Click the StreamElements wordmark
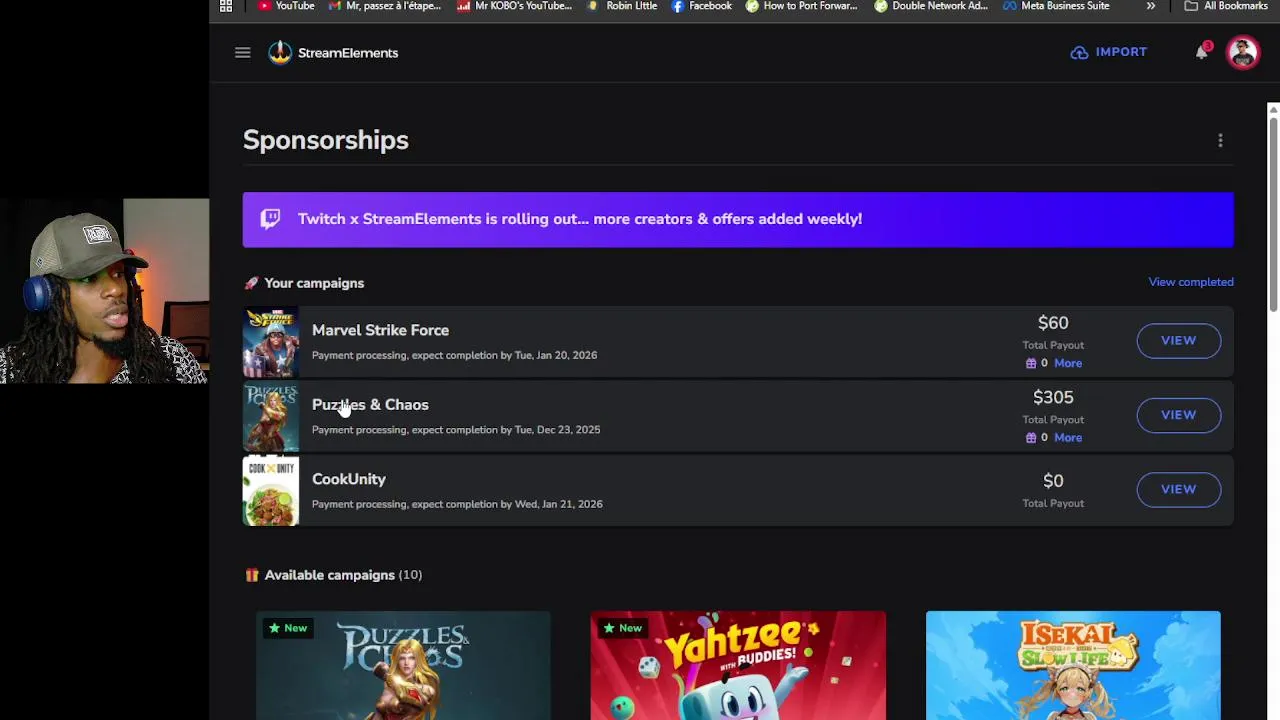The image size is (1280, 720). [348, 53]
